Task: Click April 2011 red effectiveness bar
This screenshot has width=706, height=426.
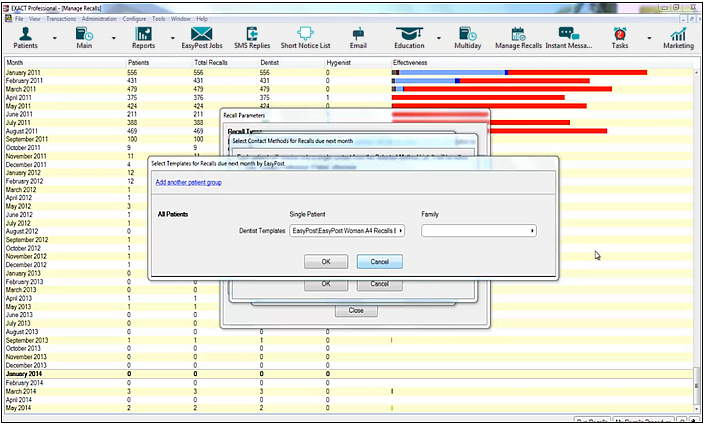Action: (478, 98)
